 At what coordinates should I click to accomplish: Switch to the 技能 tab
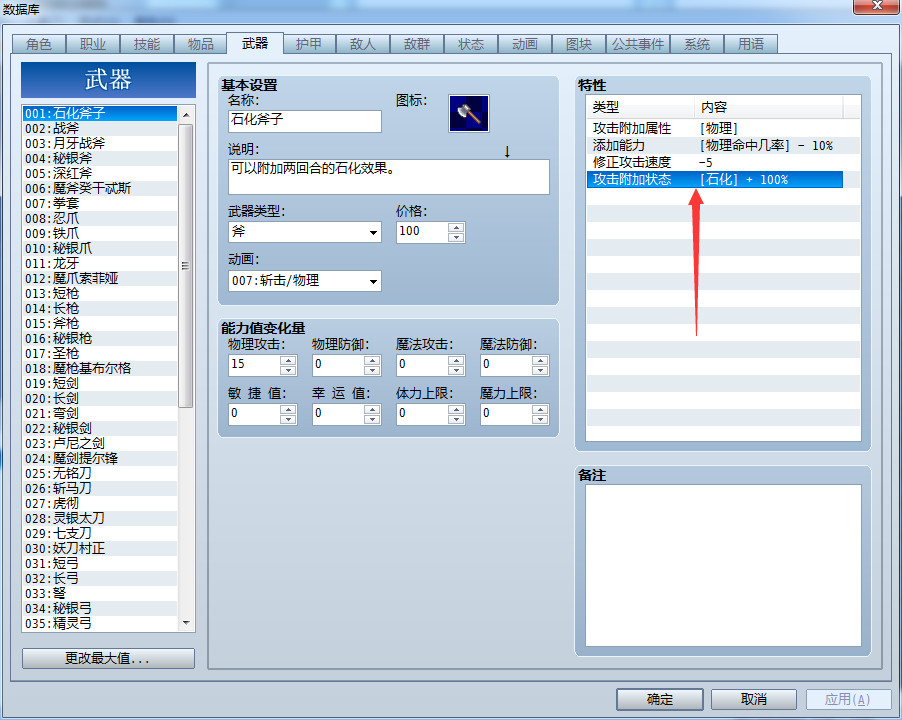pos(147,44)
